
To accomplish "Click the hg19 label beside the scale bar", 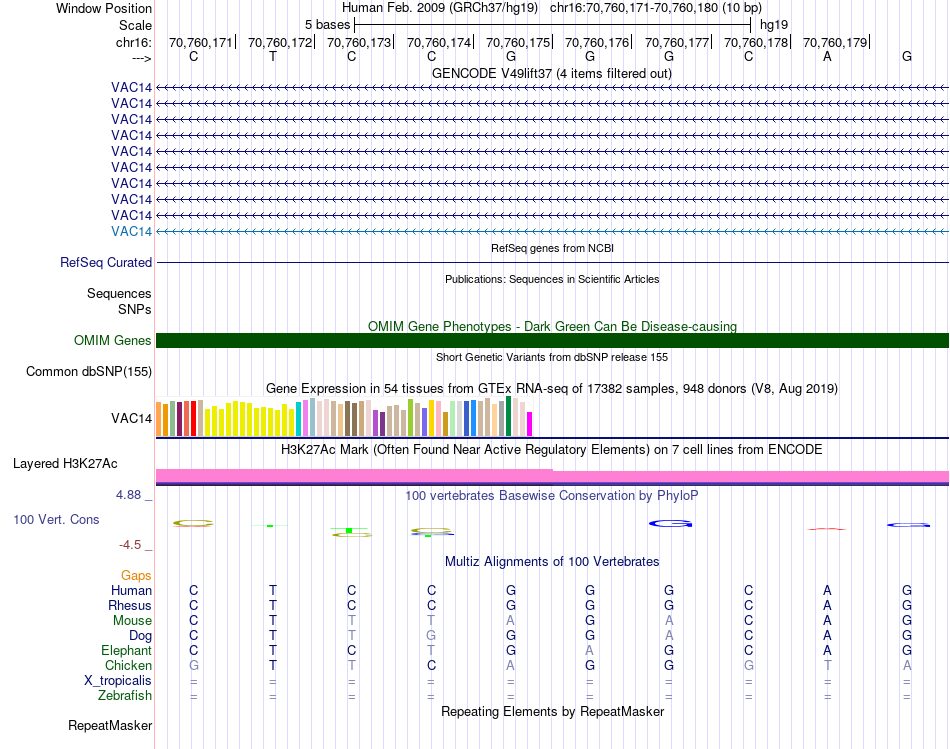I will coord(774,25).
